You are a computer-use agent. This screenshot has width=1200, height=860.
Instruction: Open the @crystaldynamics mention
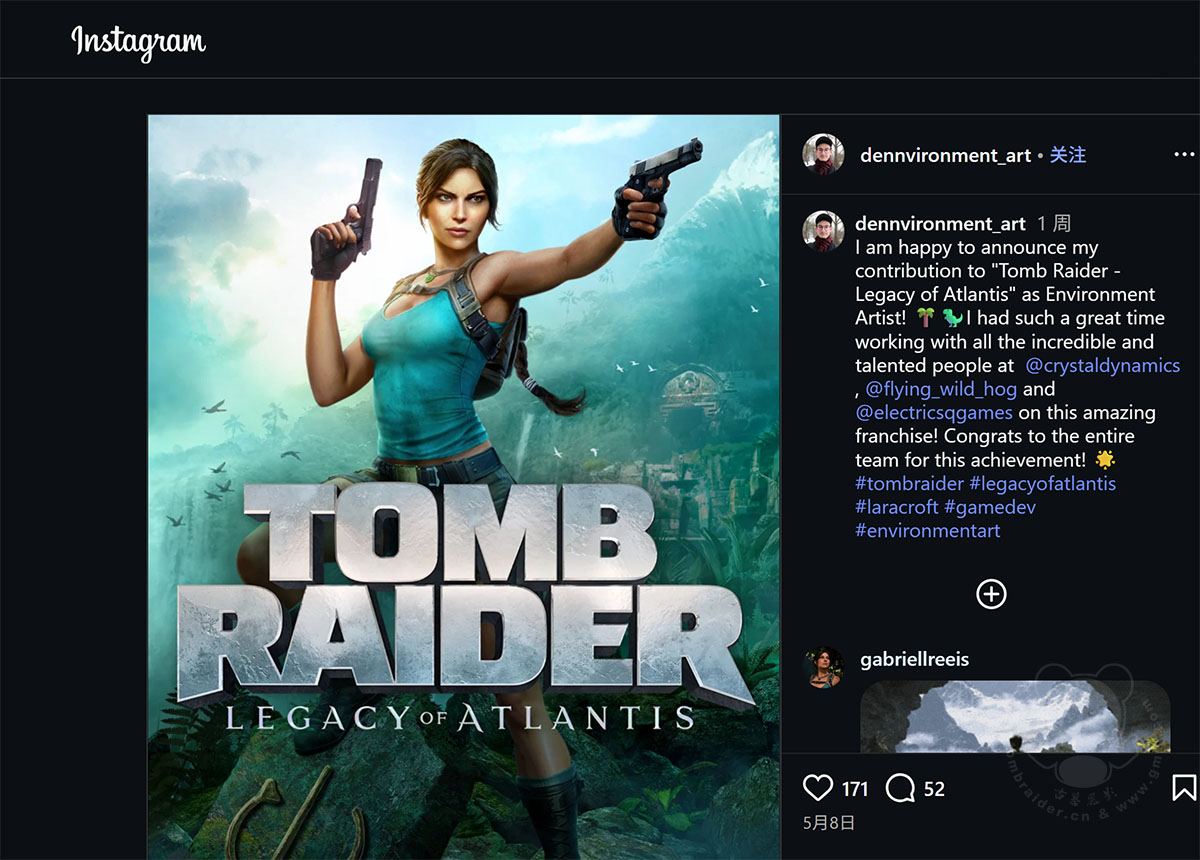pos(1103,365)
